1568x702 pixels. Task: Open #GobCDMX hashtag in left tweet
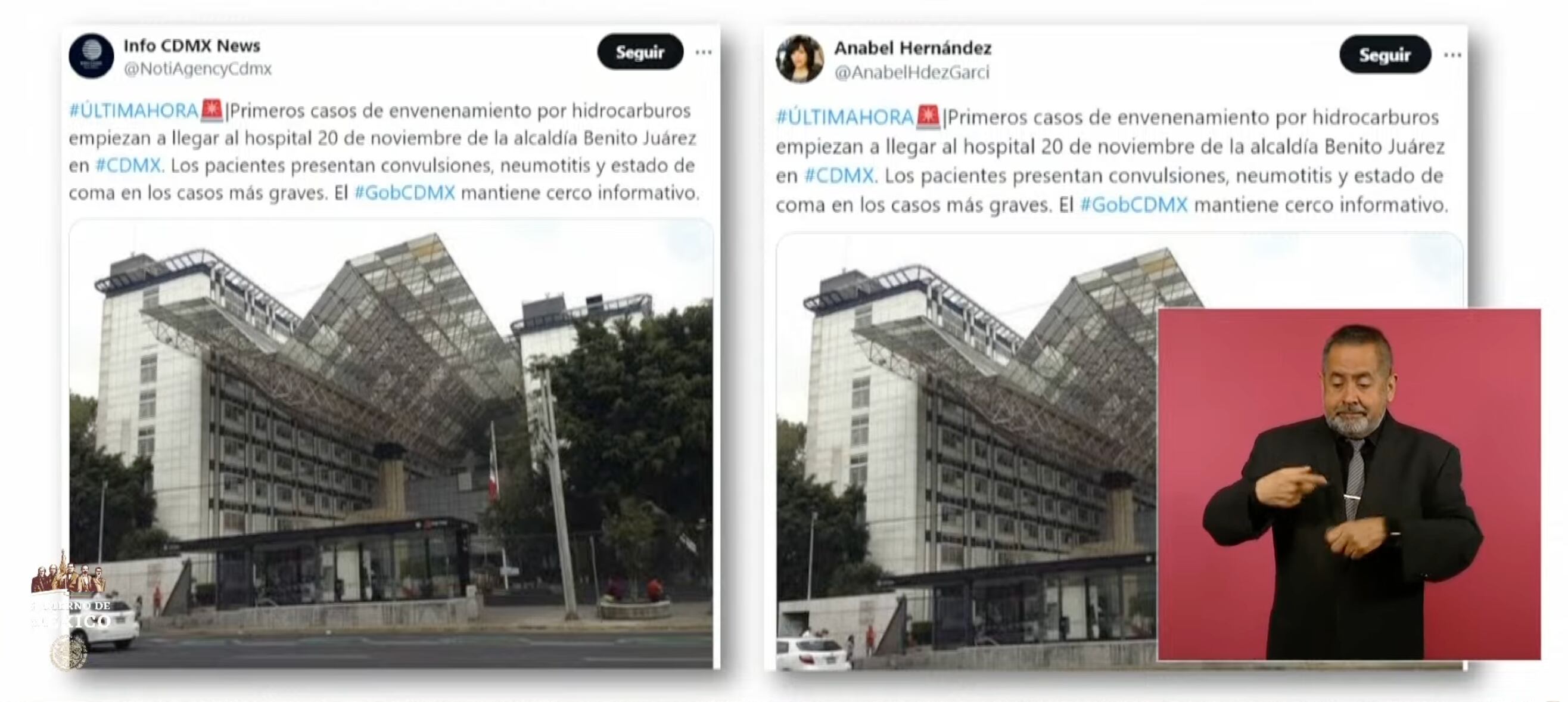pos(405,192)
